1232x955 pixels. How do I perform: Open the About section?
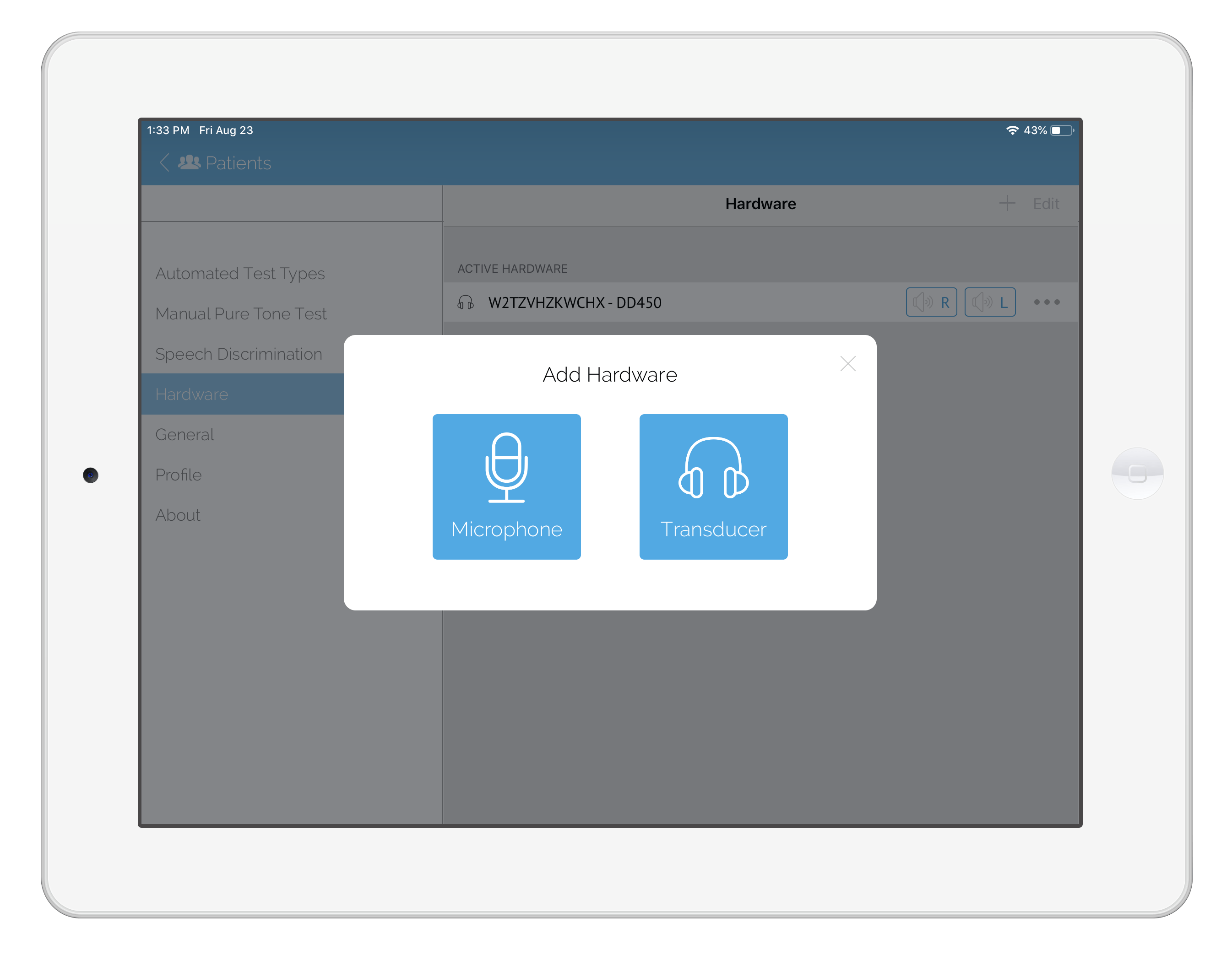tap(178, 515)
